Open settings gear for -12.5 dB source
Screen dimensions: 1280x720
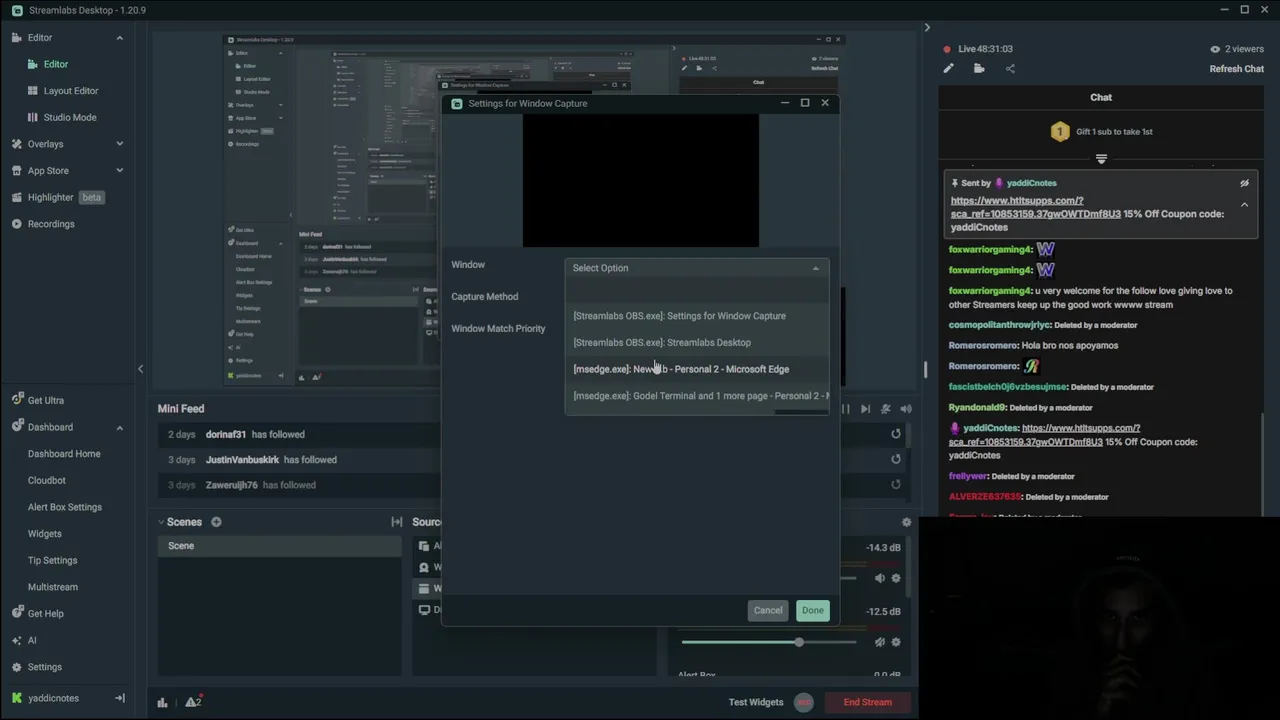point(896,642)
